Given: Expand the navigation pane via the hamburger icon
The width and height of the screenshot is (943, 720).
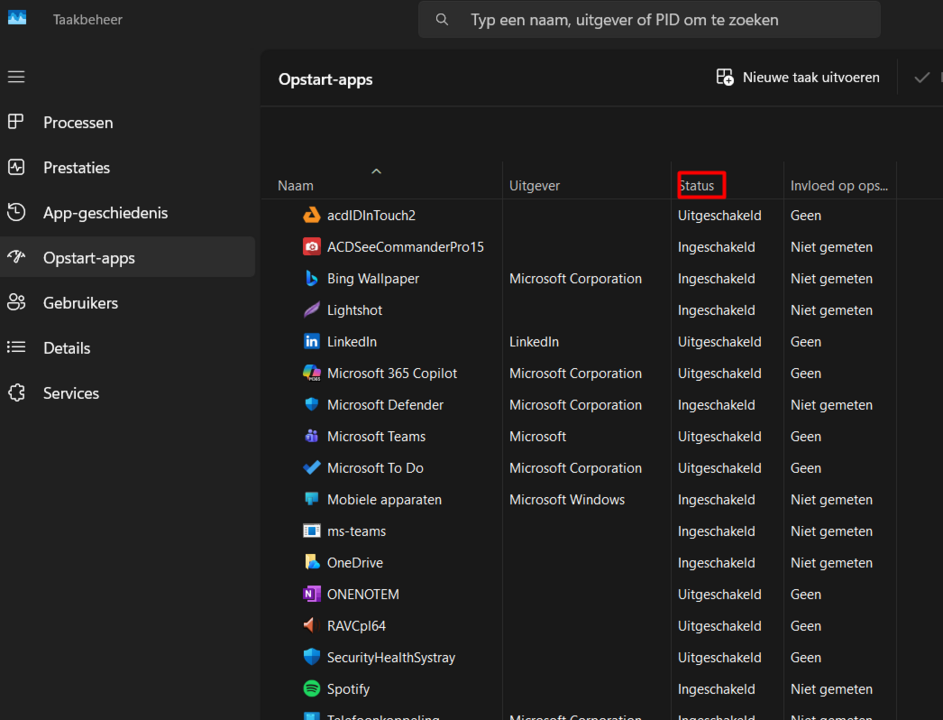Looking at the screenshot, I should (x=16, y=76).
